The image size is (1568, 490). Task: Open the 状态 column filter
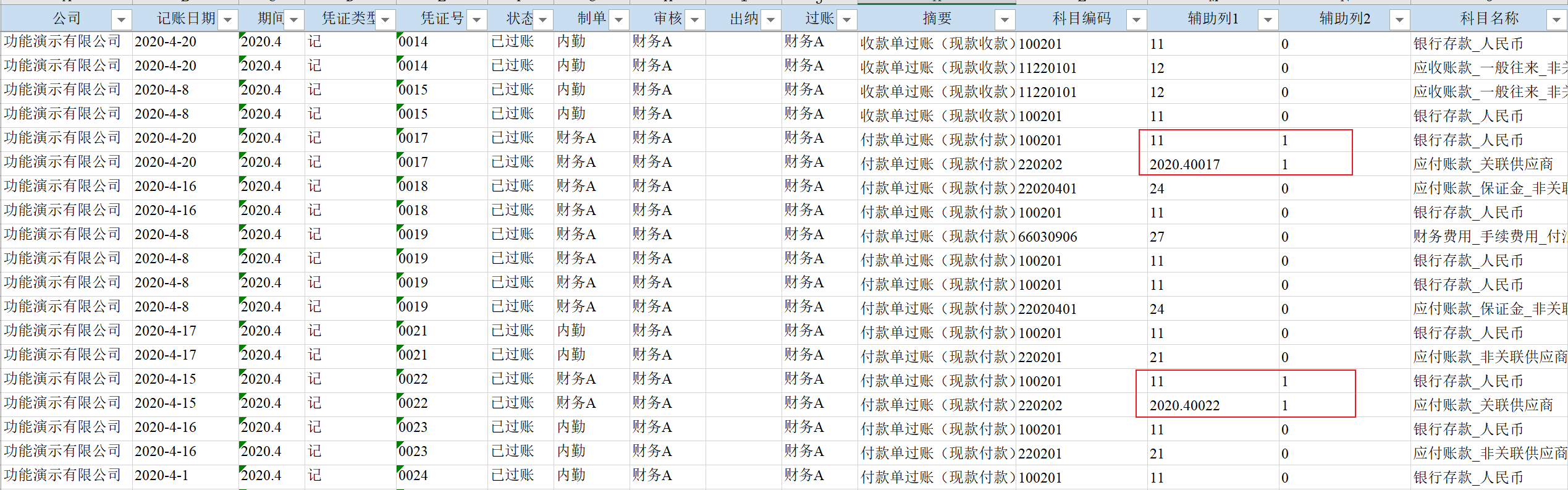[543, 20]
